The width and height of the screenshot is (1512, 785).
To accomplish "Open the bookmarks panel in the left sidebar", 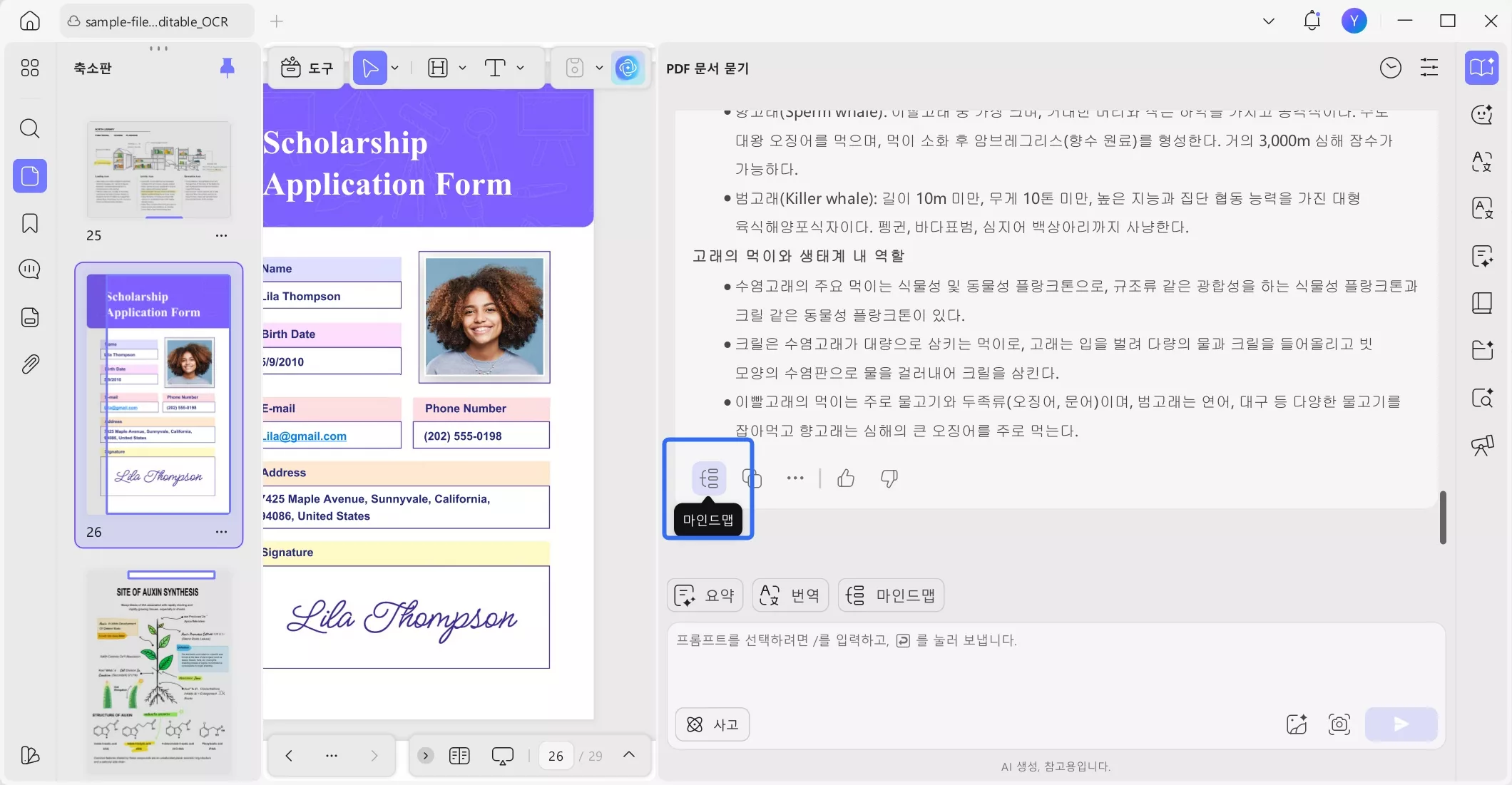I will [x=30, y=223].
